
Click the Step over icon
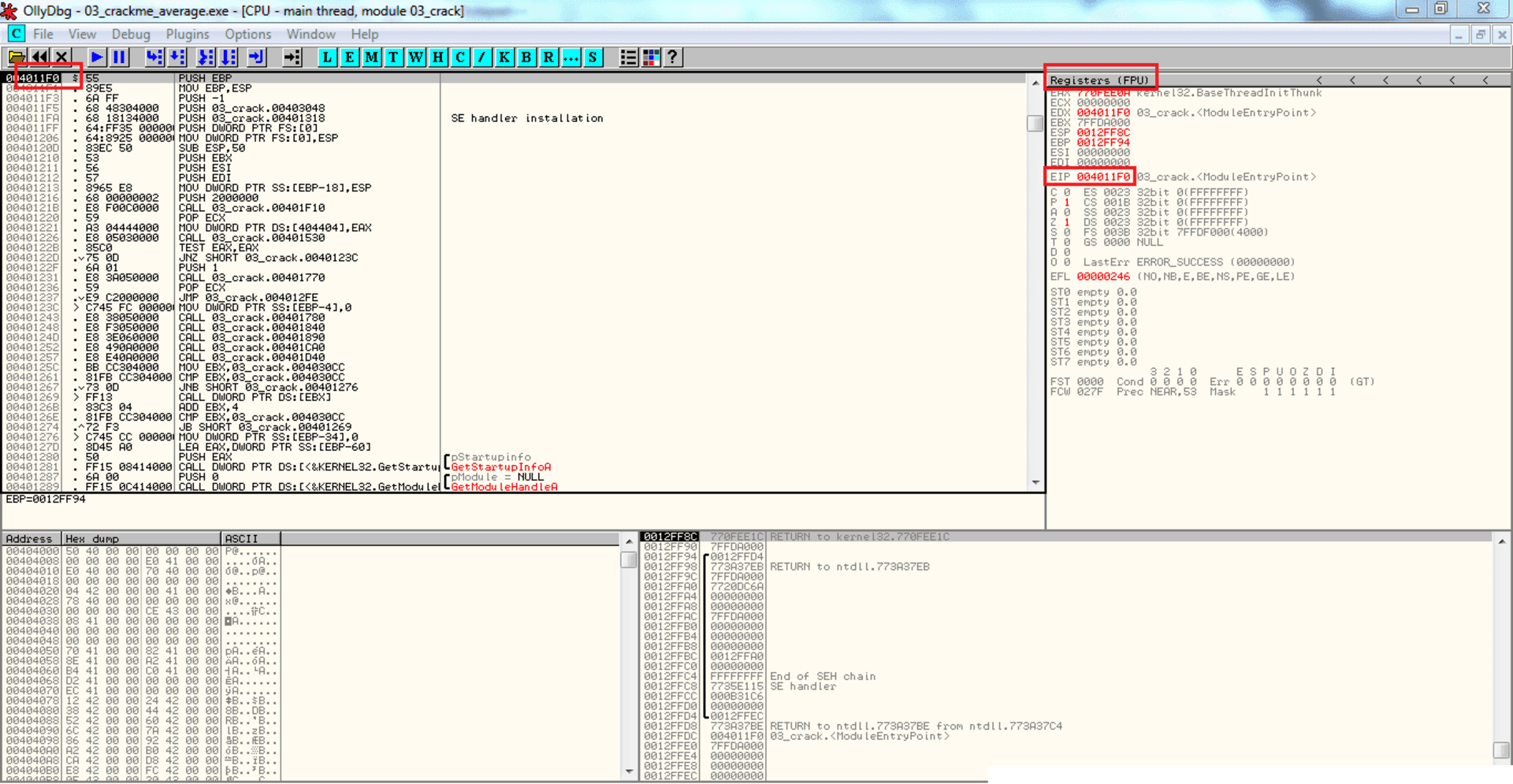(x=177, y=58)
